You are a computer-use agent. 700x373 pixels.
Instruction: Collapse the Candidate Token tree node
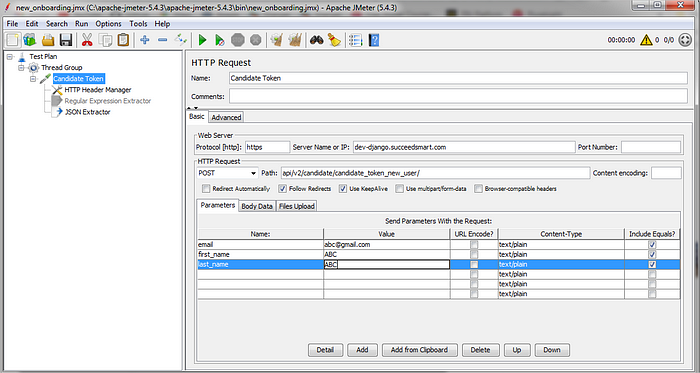pyautogui.click(x=33, y=79)
